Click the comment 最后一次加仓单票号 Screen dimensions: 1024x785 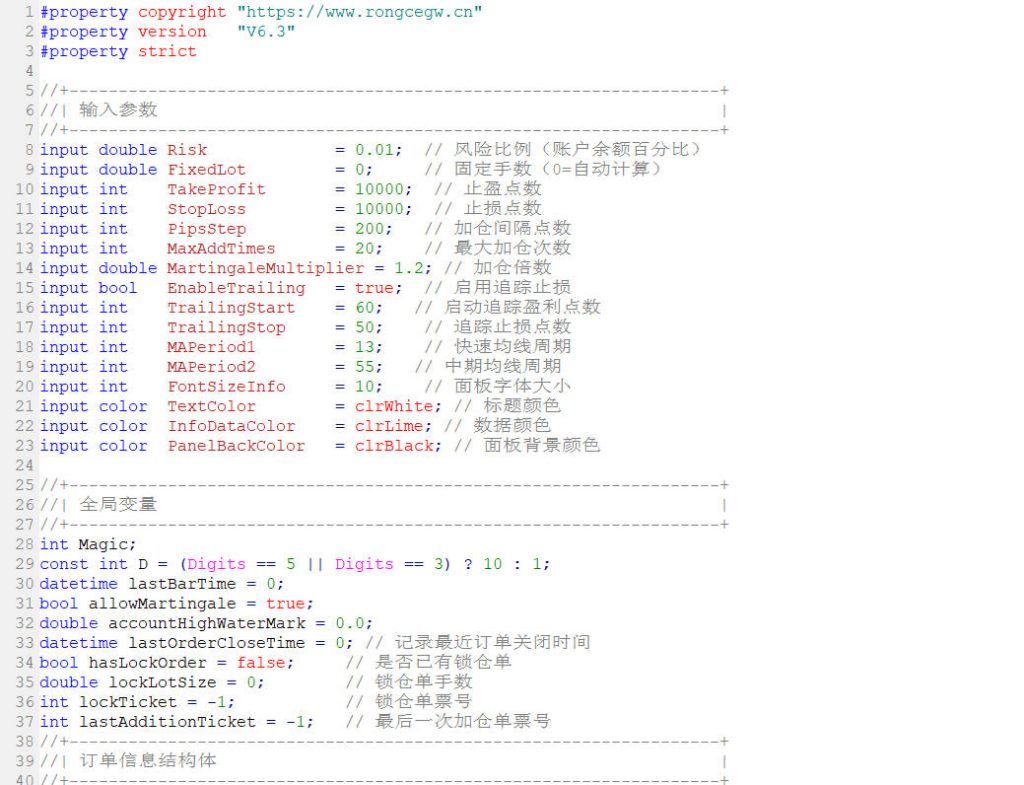(x=463, y=721)
